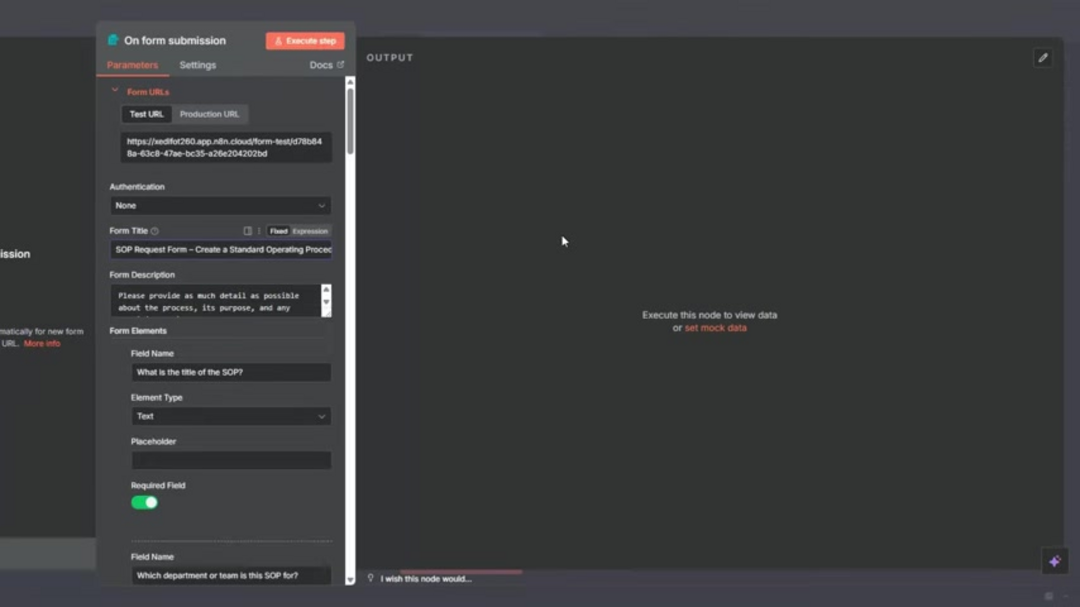1080x607 pixels.
Task: Disable the Required Field toggle
Action: [x=143, y=502]
